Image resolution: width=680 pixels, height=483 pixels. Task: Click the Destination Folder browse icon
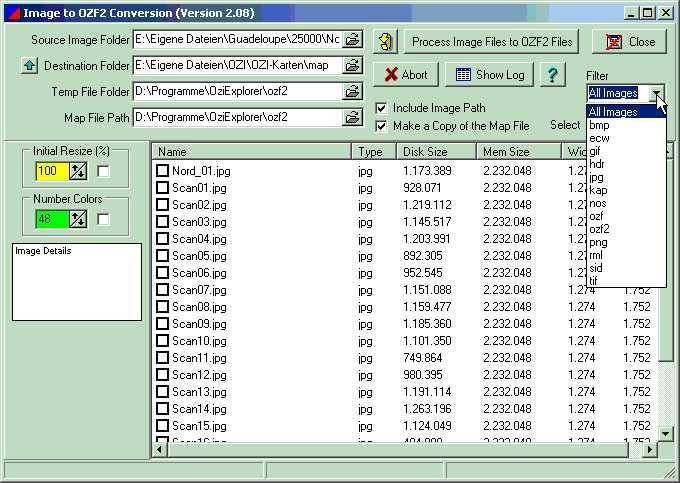tap(352, 66)
